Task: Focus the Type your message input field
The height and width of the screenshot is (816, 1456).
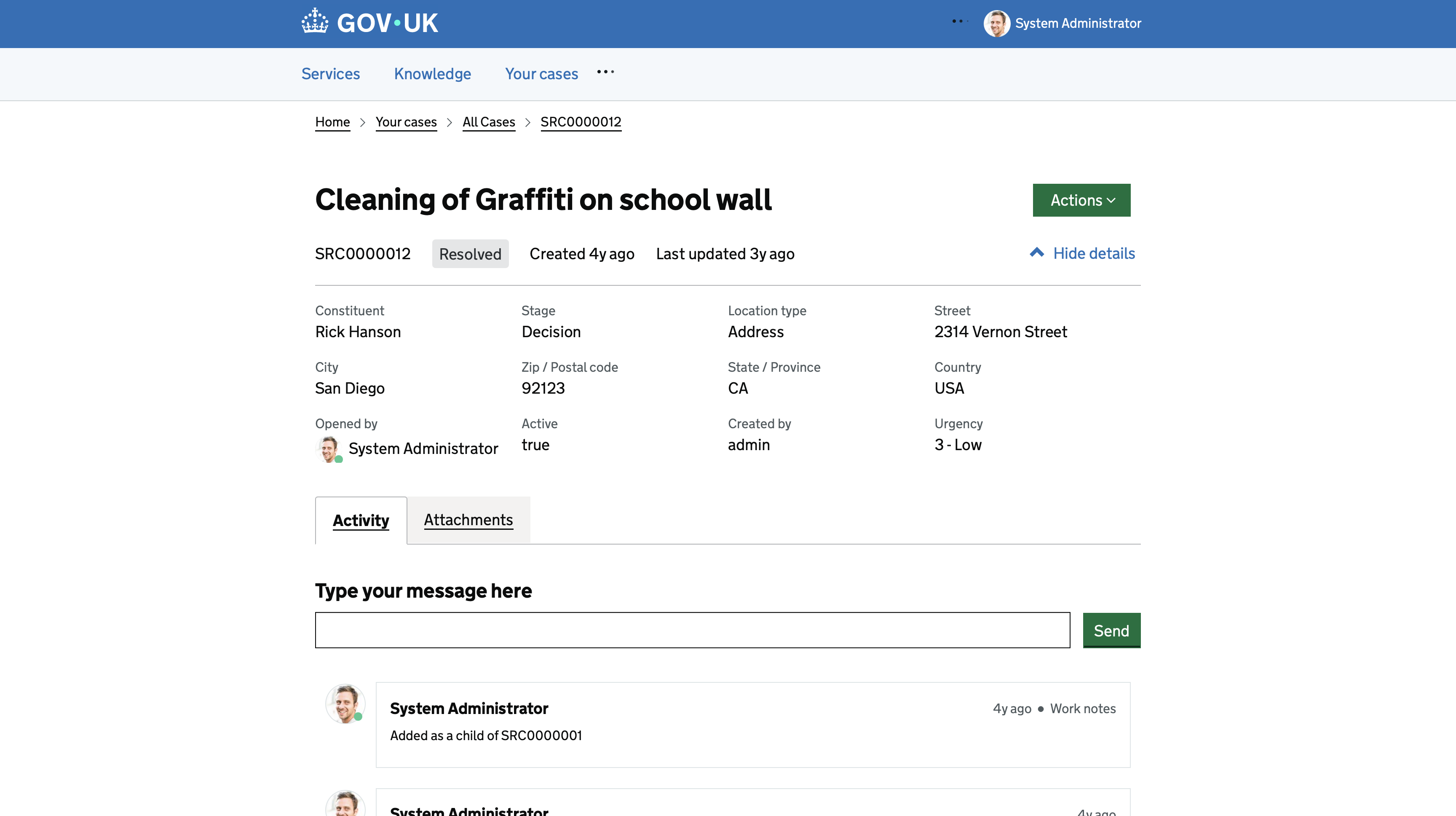Action: (x=692, y=630)
